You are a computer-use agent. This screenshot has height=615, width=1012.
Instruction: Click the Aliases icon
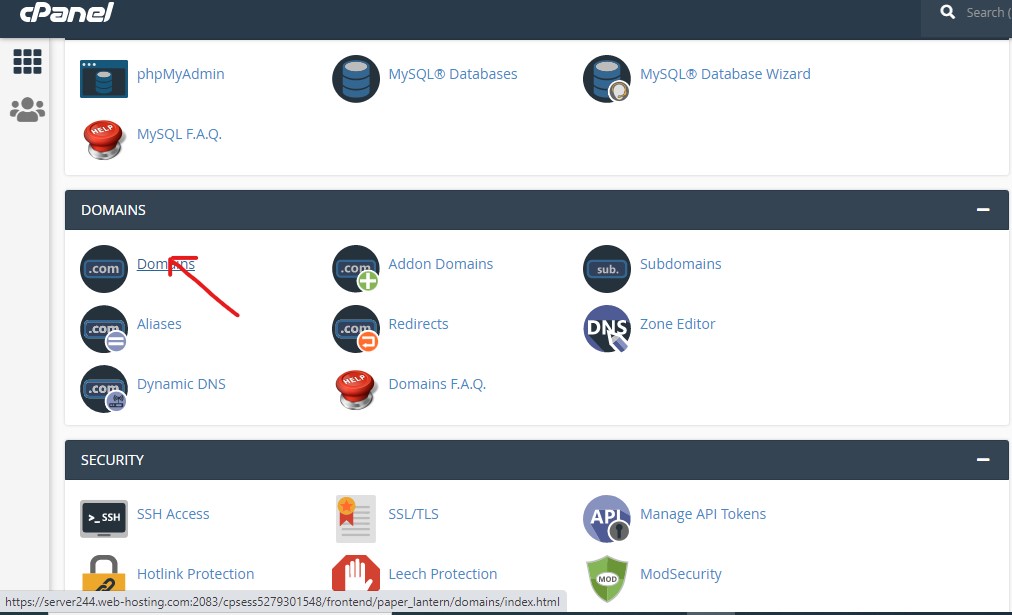[x=104, y=328]
